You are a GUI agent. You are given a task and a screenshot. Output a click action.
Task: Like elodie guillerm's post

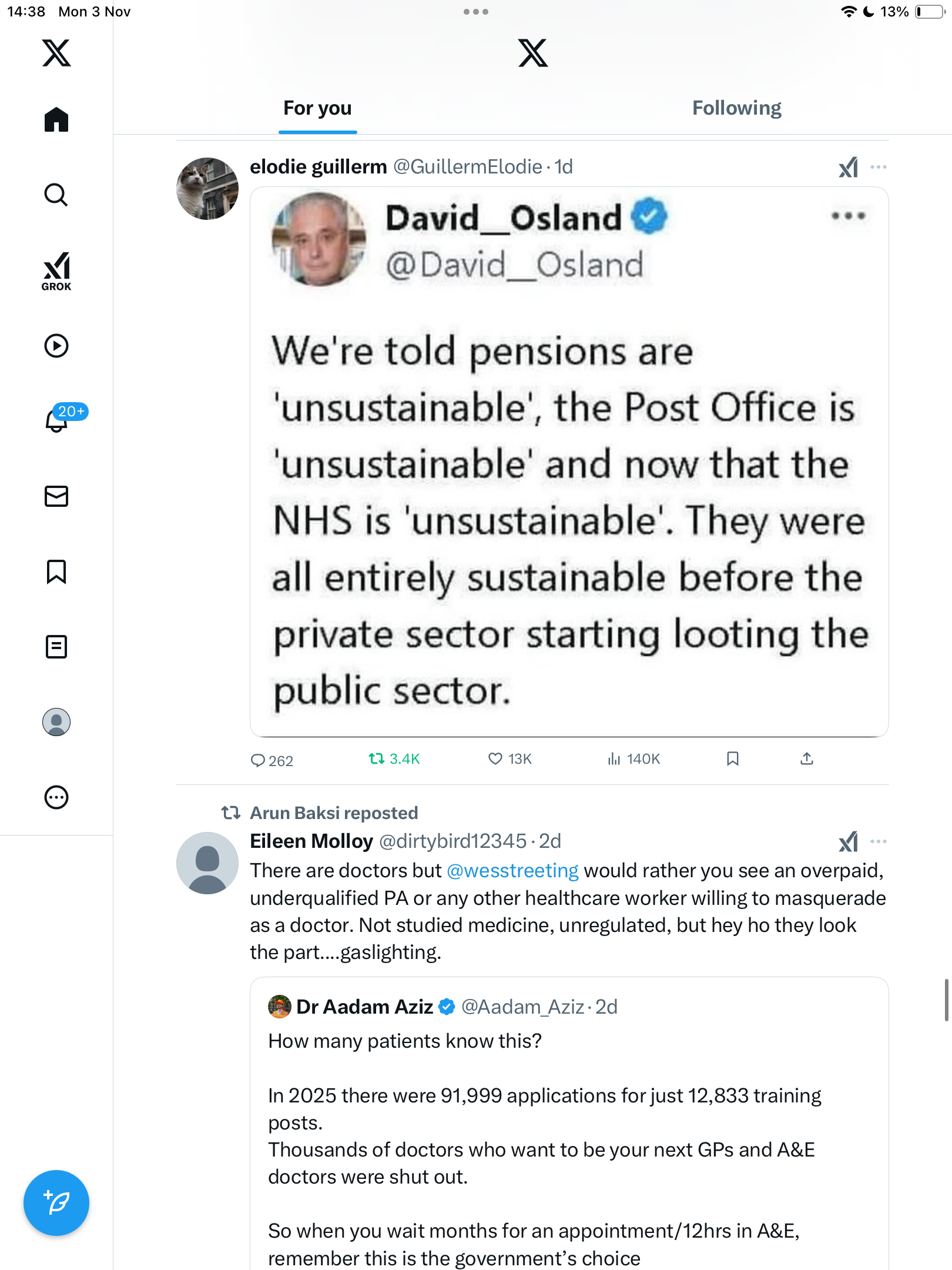(x=495, y=758)
